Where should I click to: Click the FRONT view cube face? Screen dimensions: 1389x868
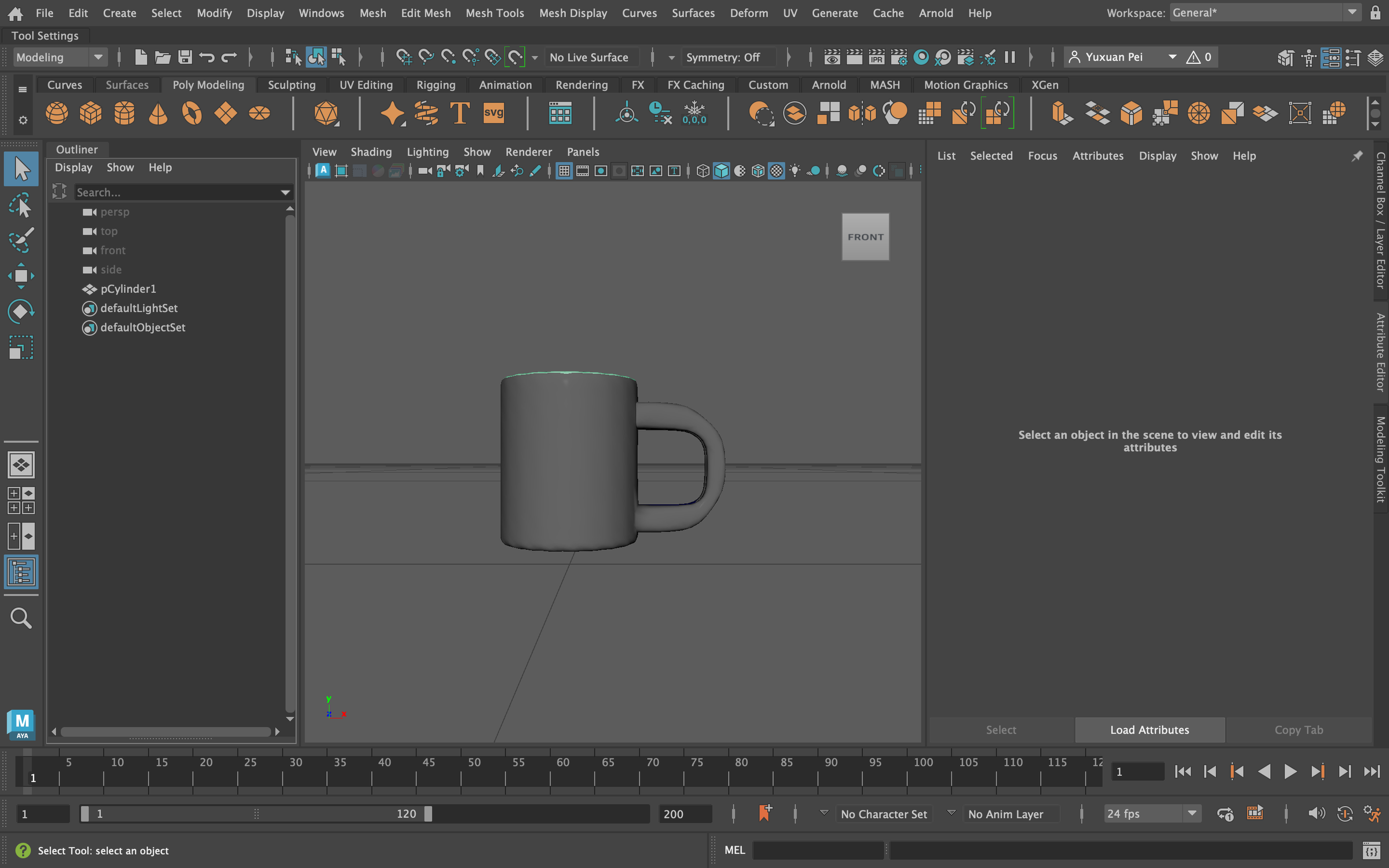tap(865, 237)
